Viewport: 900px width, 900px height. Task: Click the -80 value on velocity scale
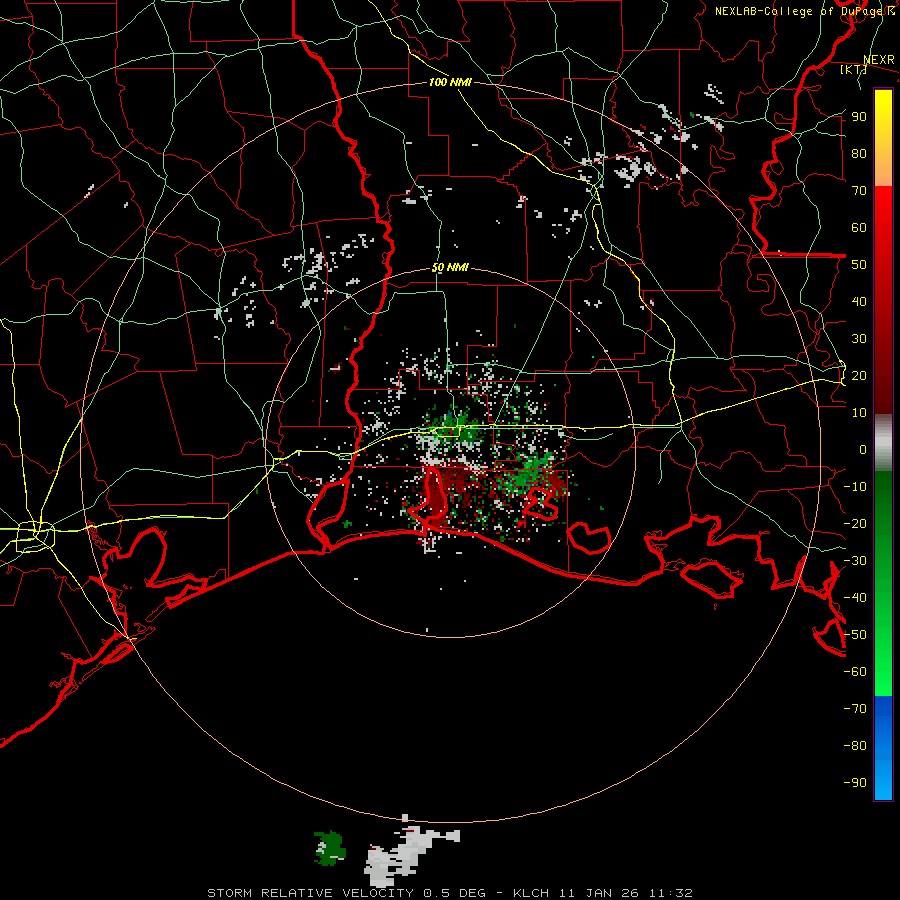[855, 746]
